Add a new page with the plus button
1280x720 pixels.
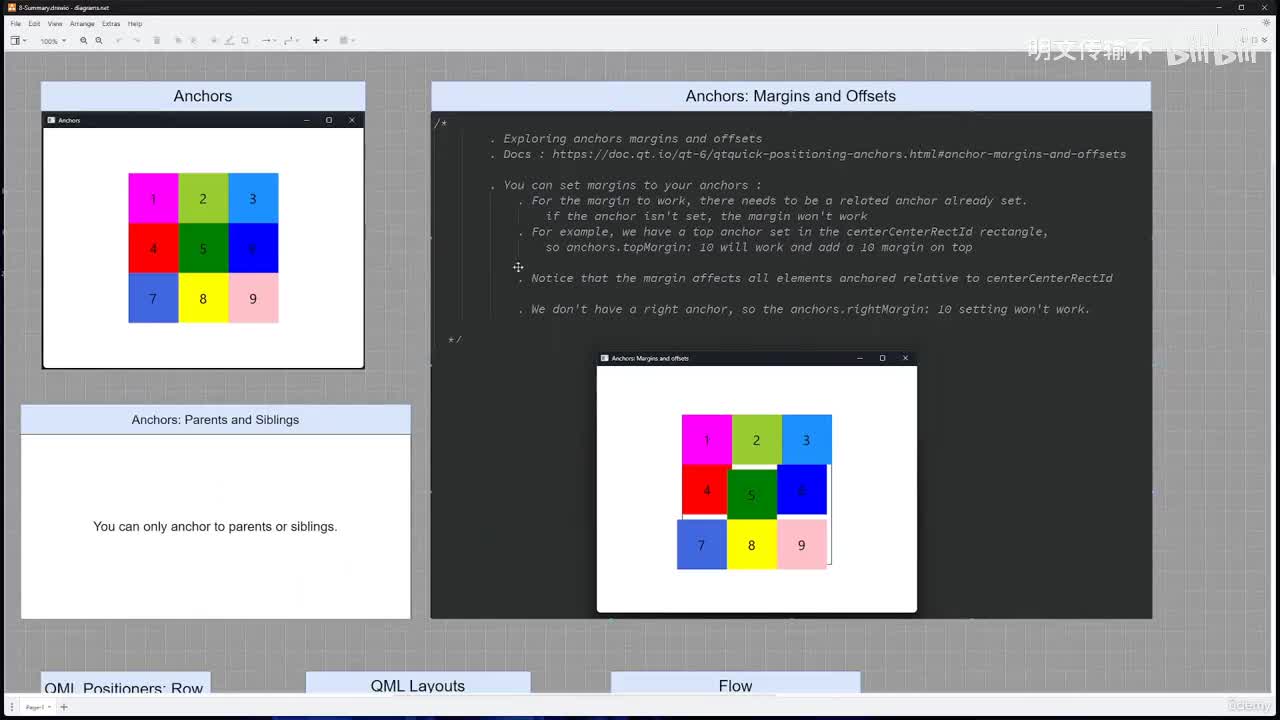click(x=64, y=707)
